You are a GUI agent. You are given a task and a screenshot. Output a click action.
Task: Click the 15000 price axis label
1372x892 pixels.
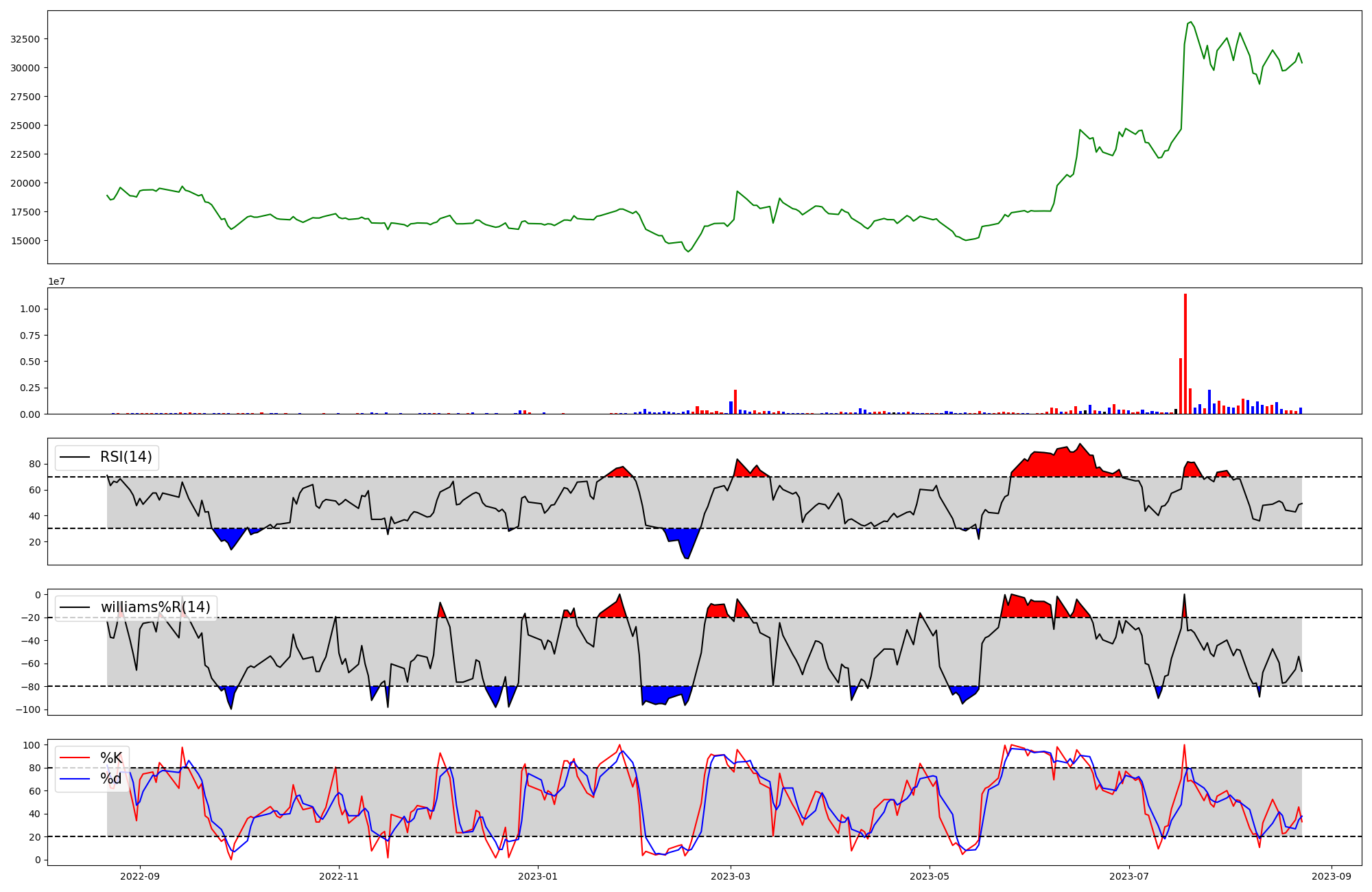click(25, 241)
